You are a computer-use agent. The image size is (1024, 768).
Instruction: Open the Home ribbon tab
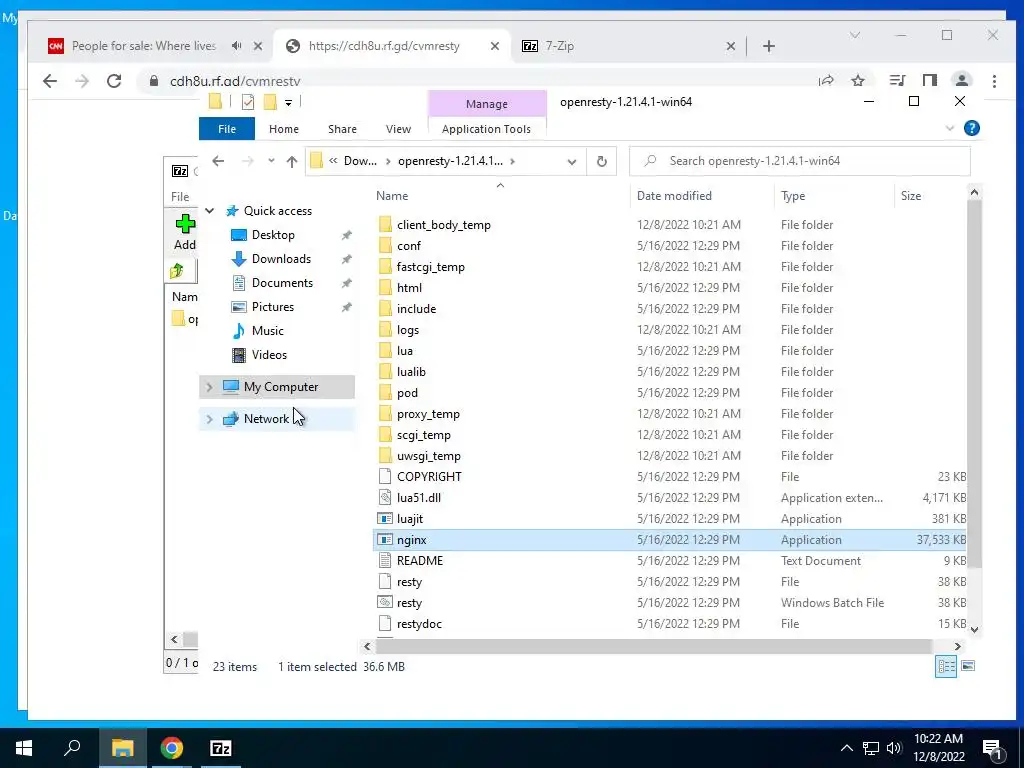coord(283,129)
